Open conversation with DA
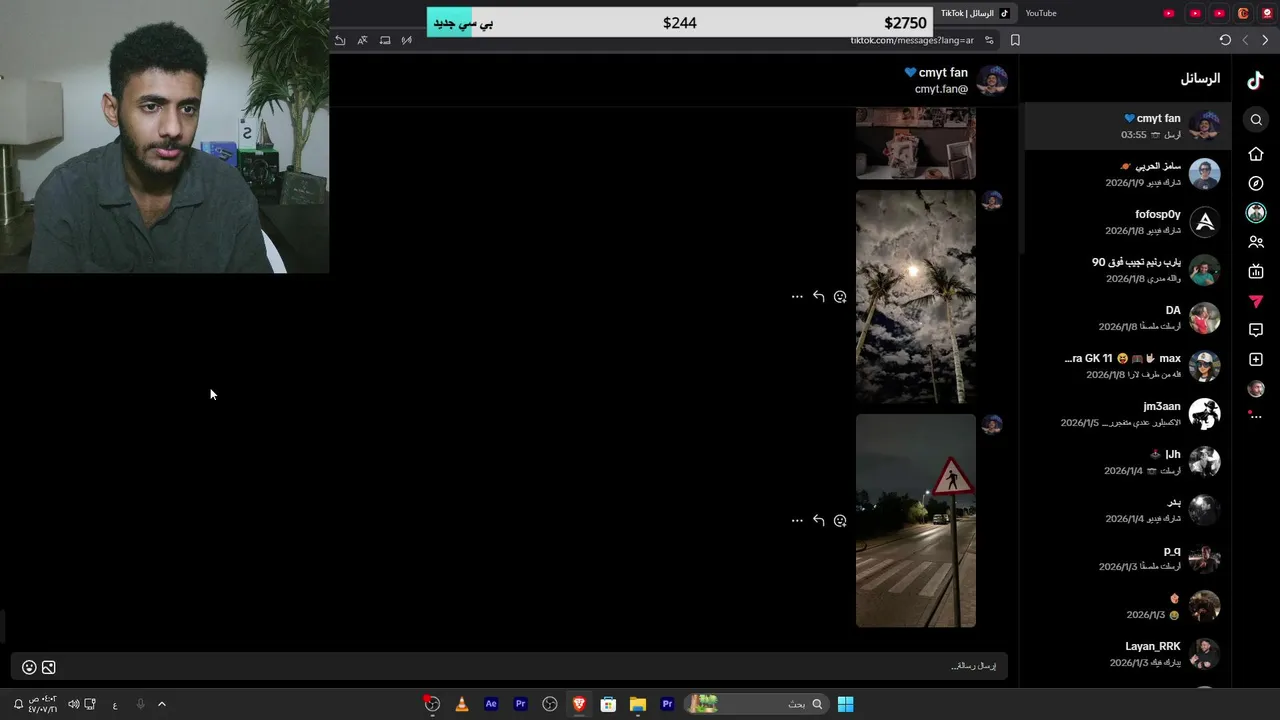Image resolution: width=1280 pixels, height=720 pixels. [1127, 318]
